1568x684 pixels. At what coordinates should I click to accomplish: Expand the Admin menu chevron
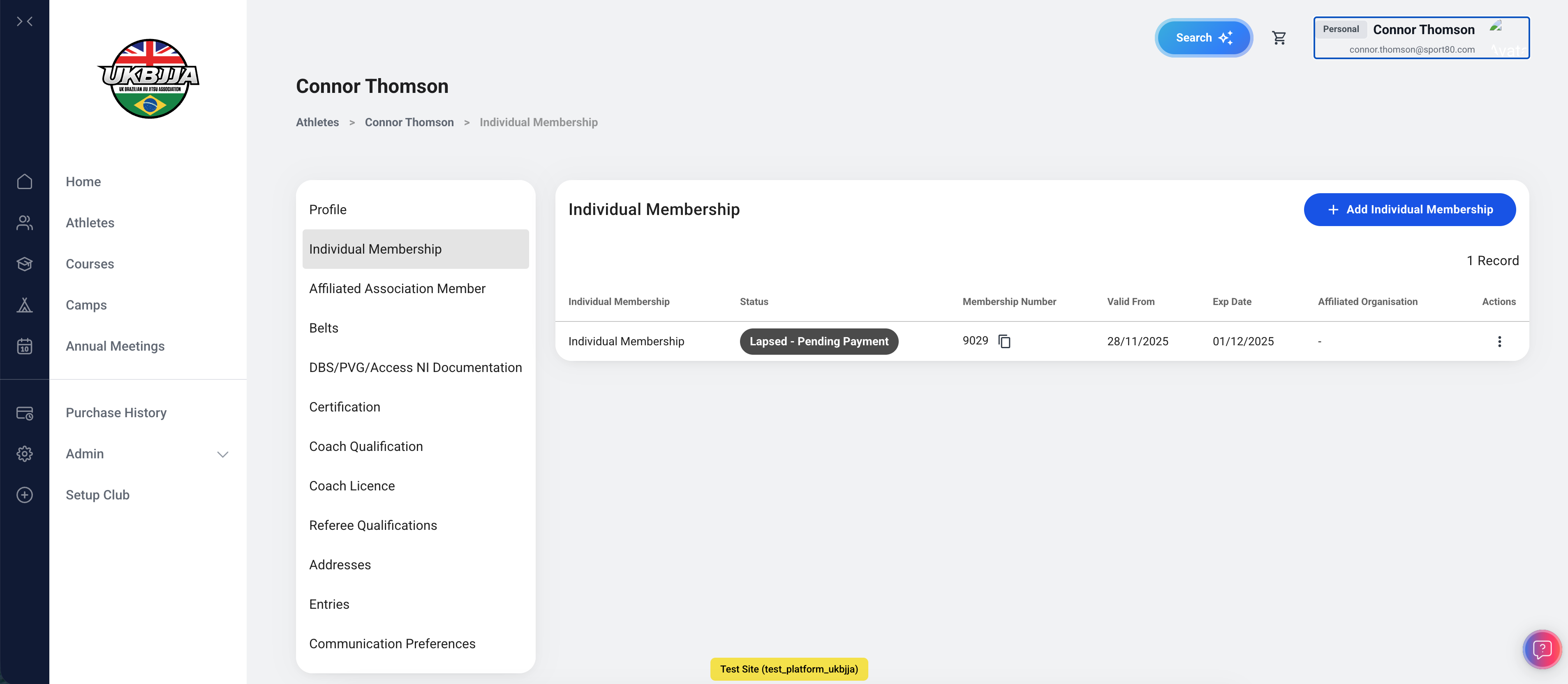click(x=223, y=455)
